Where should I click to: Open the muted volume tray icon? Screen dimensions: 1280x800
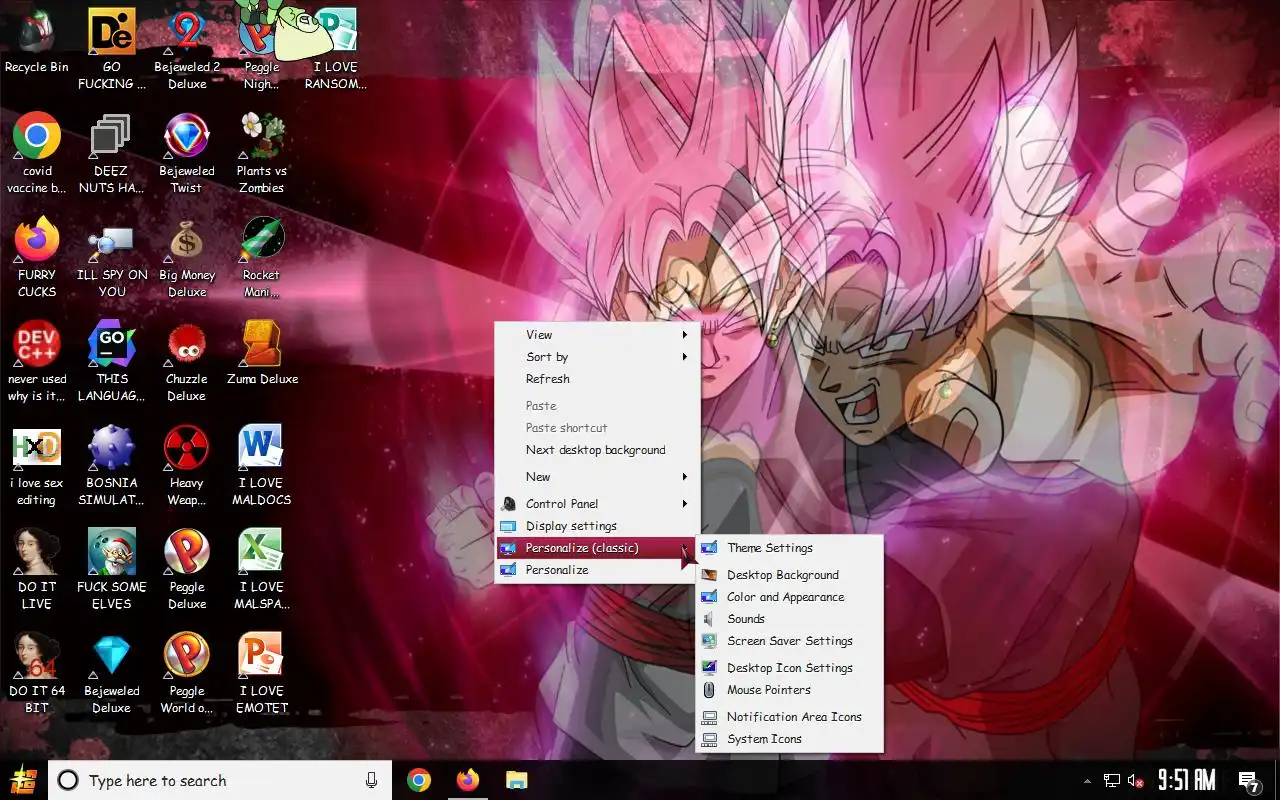[1136, 781]
